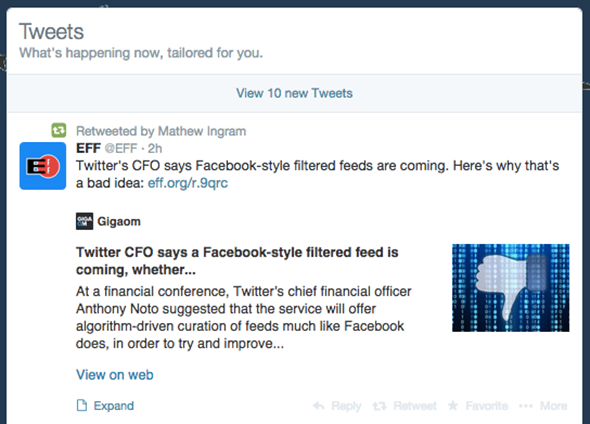The height and width of the screenshot is (424, 590).
Task: Click the Retweet arrows icon
Action: pyautogui.click(x=379, y=406)
